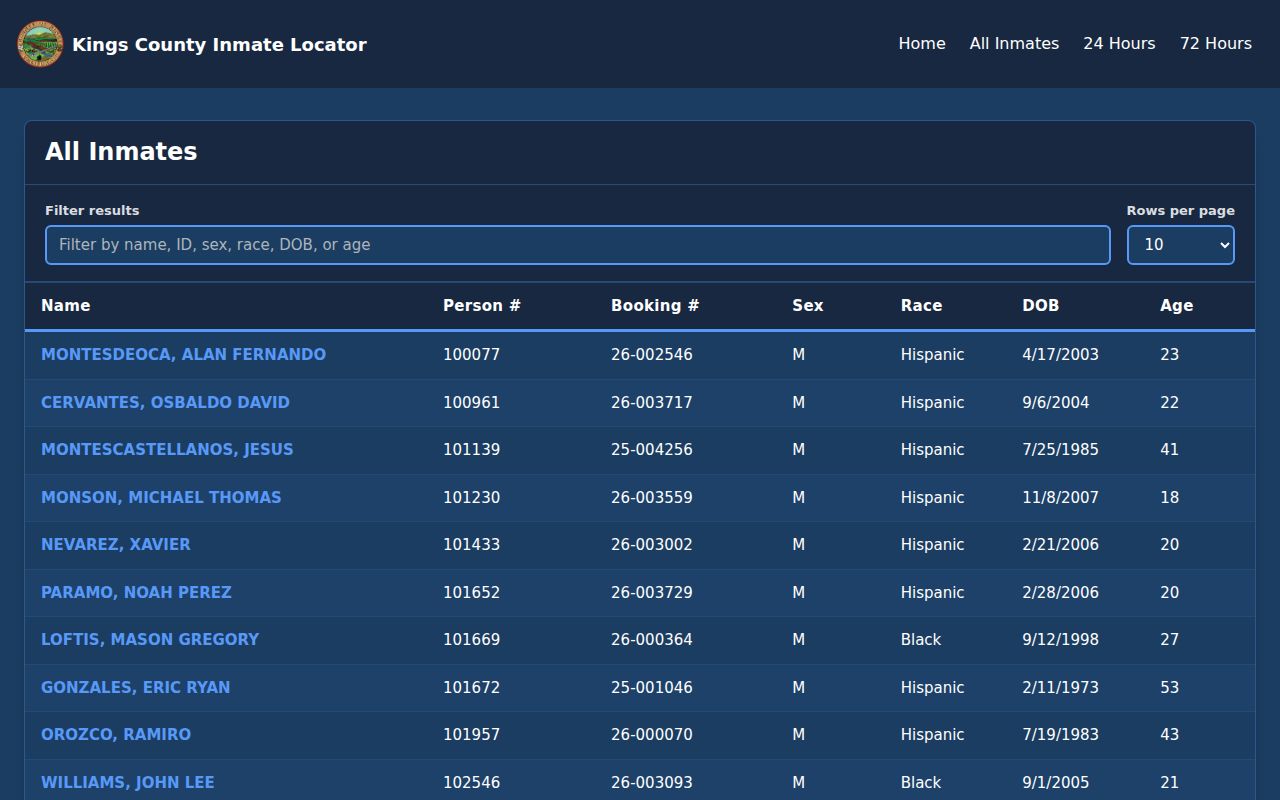Sort table by Name column header

(x=66, y=306)
